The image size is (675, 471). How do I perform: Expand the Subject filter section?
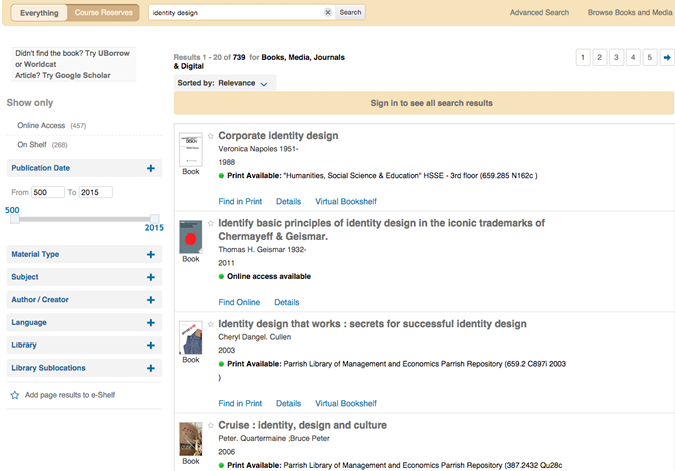click(x=150, y=277)
